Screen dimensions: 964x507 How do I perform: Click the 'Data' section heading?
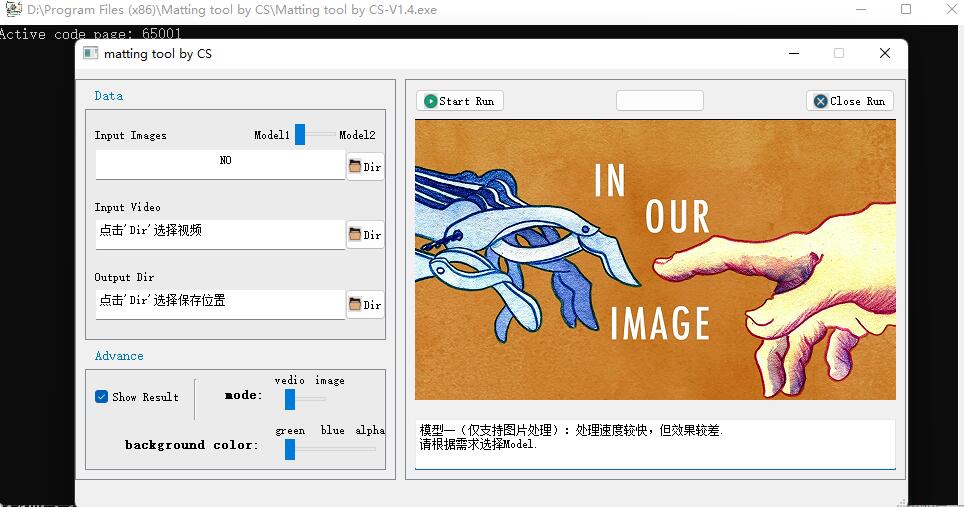109,96
